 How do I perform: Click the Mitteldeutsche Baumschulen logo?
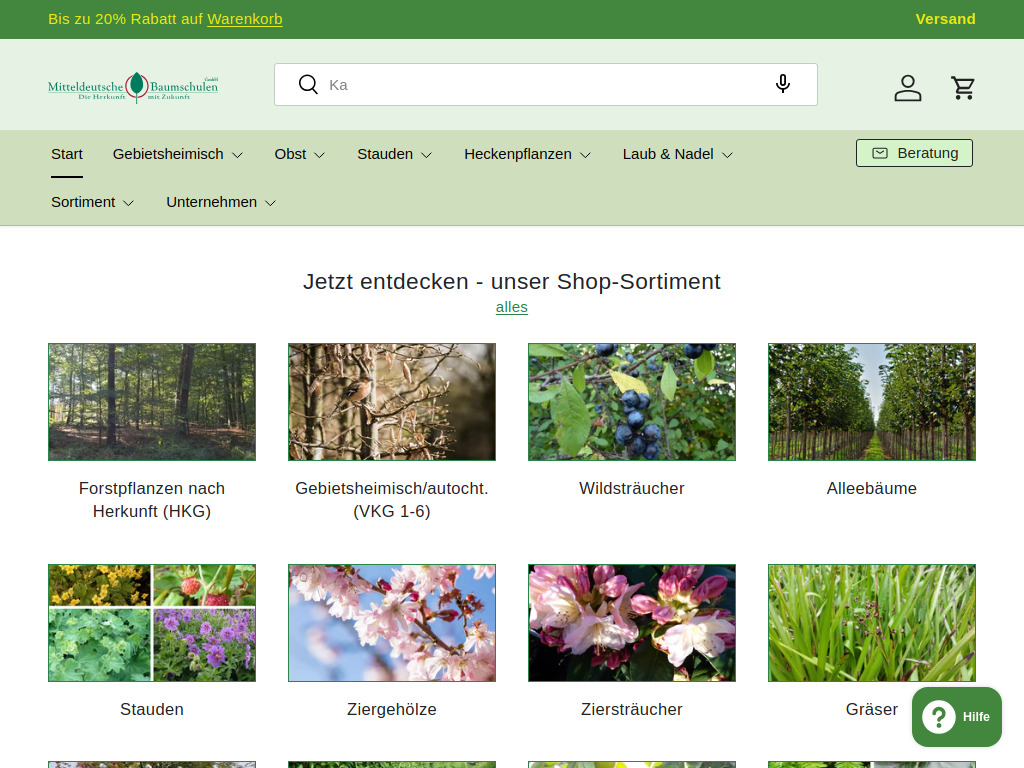tap(132, 87)
